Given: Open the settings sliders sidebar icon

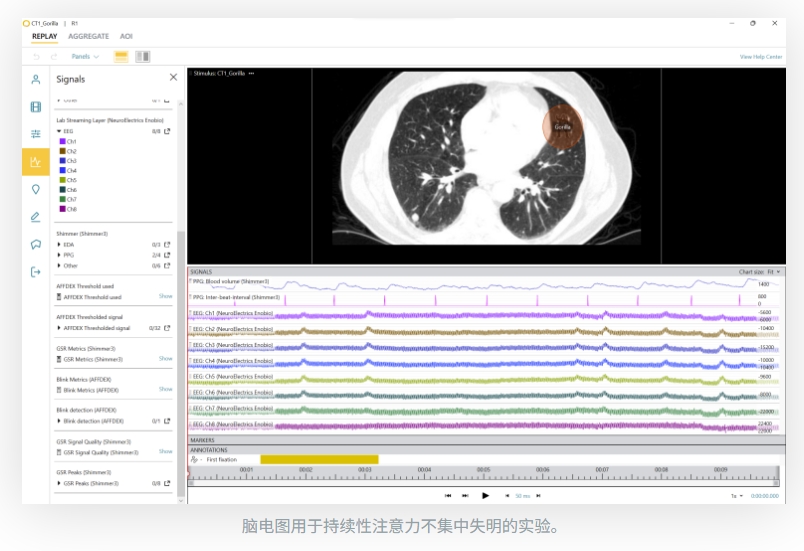Looking at the screenshot, I should click(36, 134).
